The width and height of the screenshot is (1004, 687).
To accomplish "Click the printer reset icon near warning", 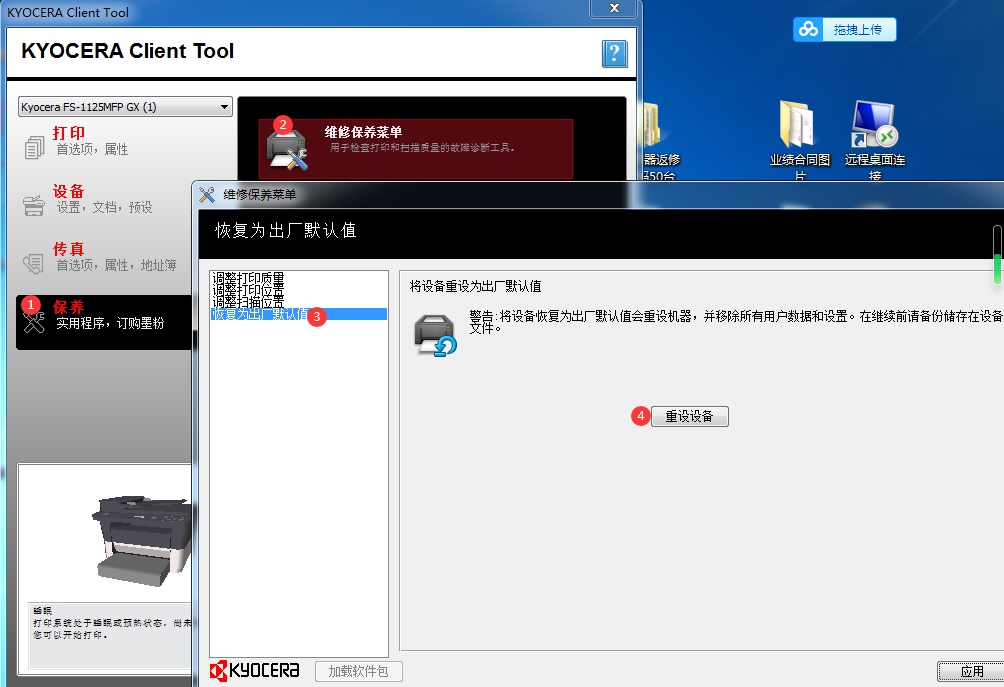I will (x=435, y=335).
